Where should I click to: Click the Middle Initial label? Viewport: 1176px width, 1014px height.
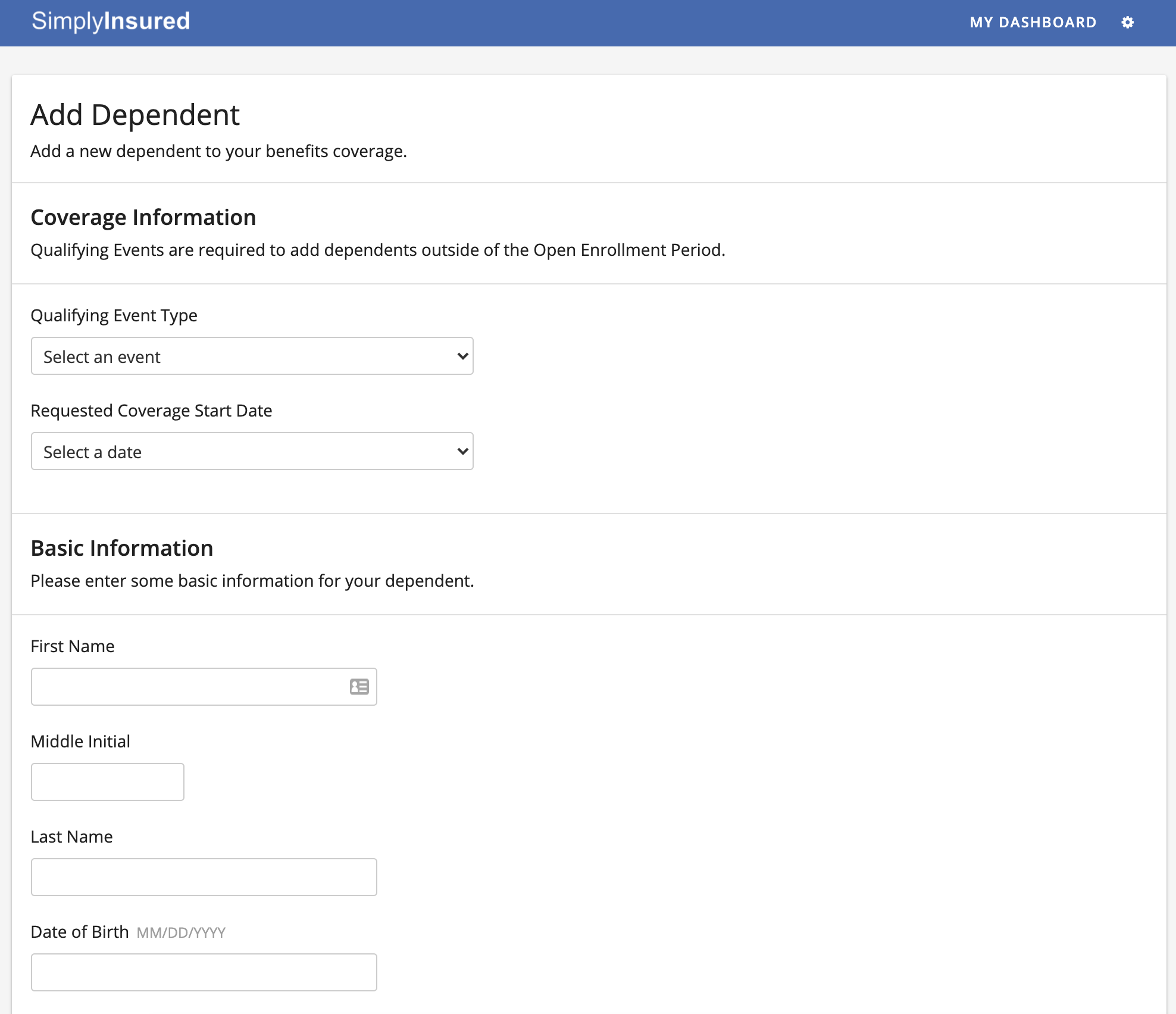tap(80, 741)
